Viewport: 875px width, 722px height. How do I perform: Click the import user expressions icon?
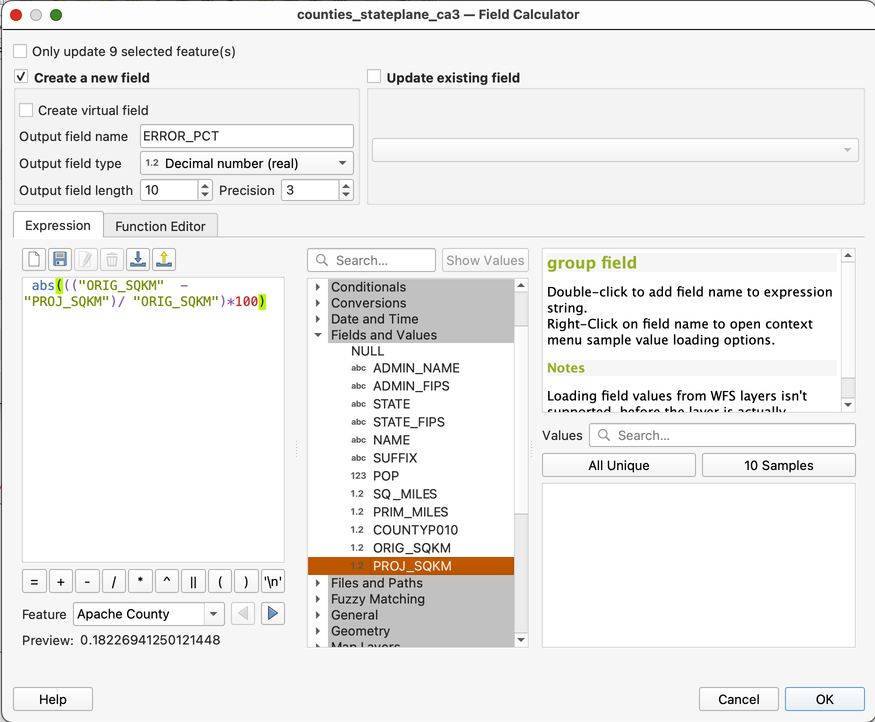[138, 260]
